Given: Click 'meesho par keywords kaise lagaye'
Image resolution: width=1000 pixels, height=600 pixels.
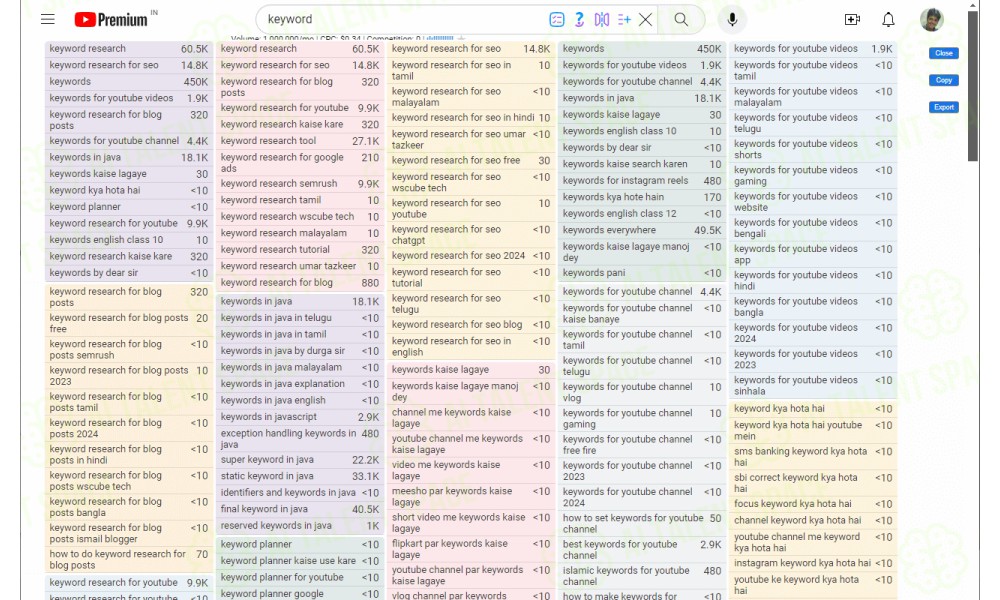Looking at the screenshot, I should [x=471, y=497].
